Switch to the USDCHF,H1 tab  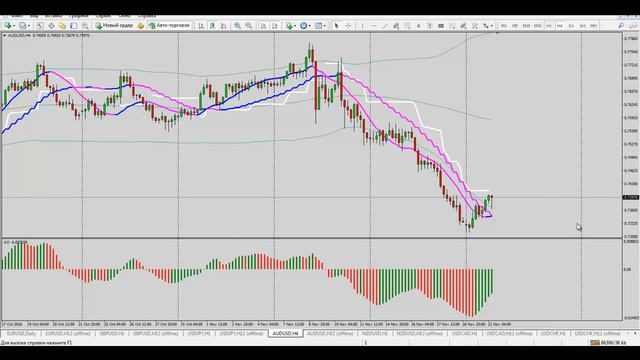pyautogui.click(x=553, y=333)
